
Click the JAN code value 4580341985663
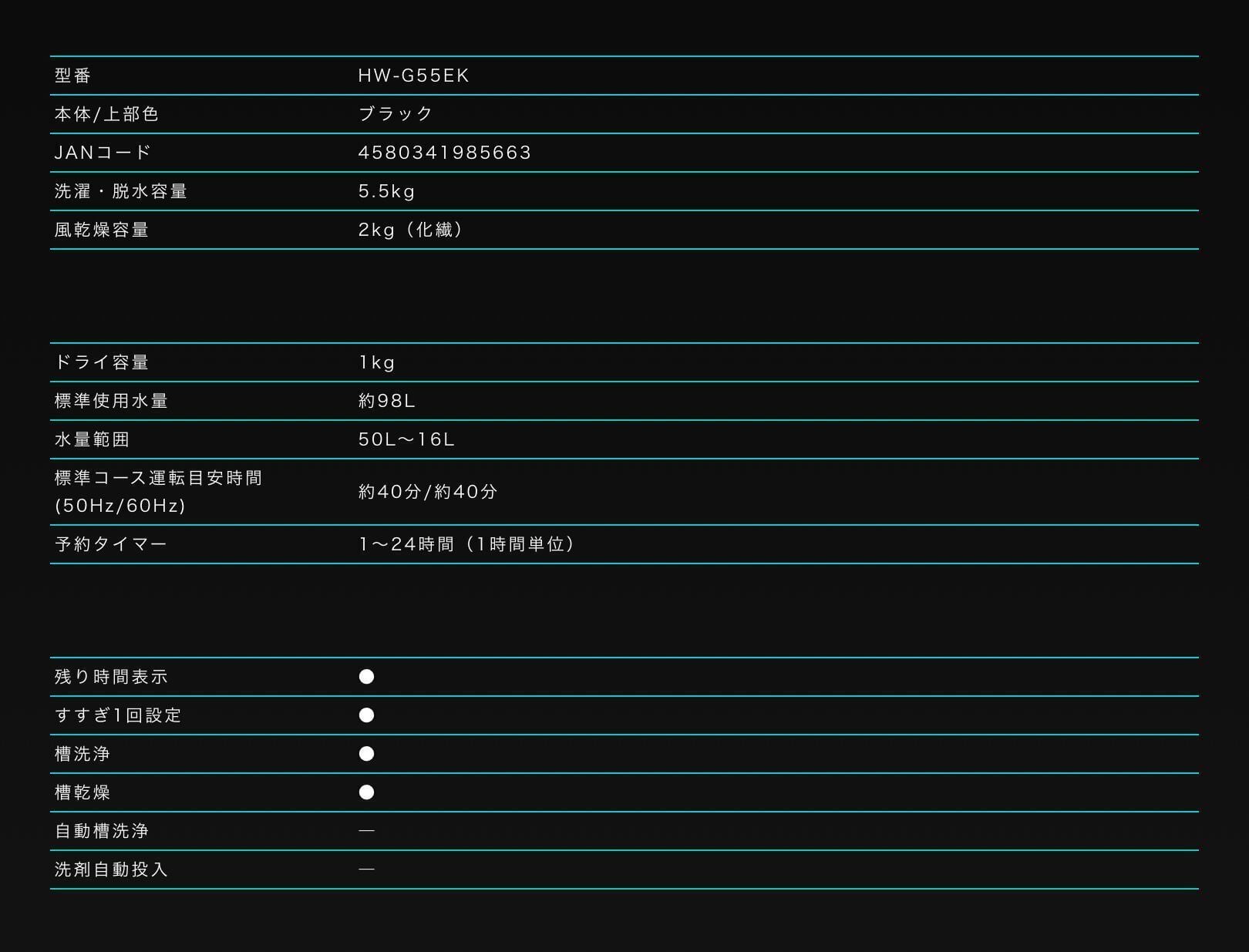click(445, 153)
